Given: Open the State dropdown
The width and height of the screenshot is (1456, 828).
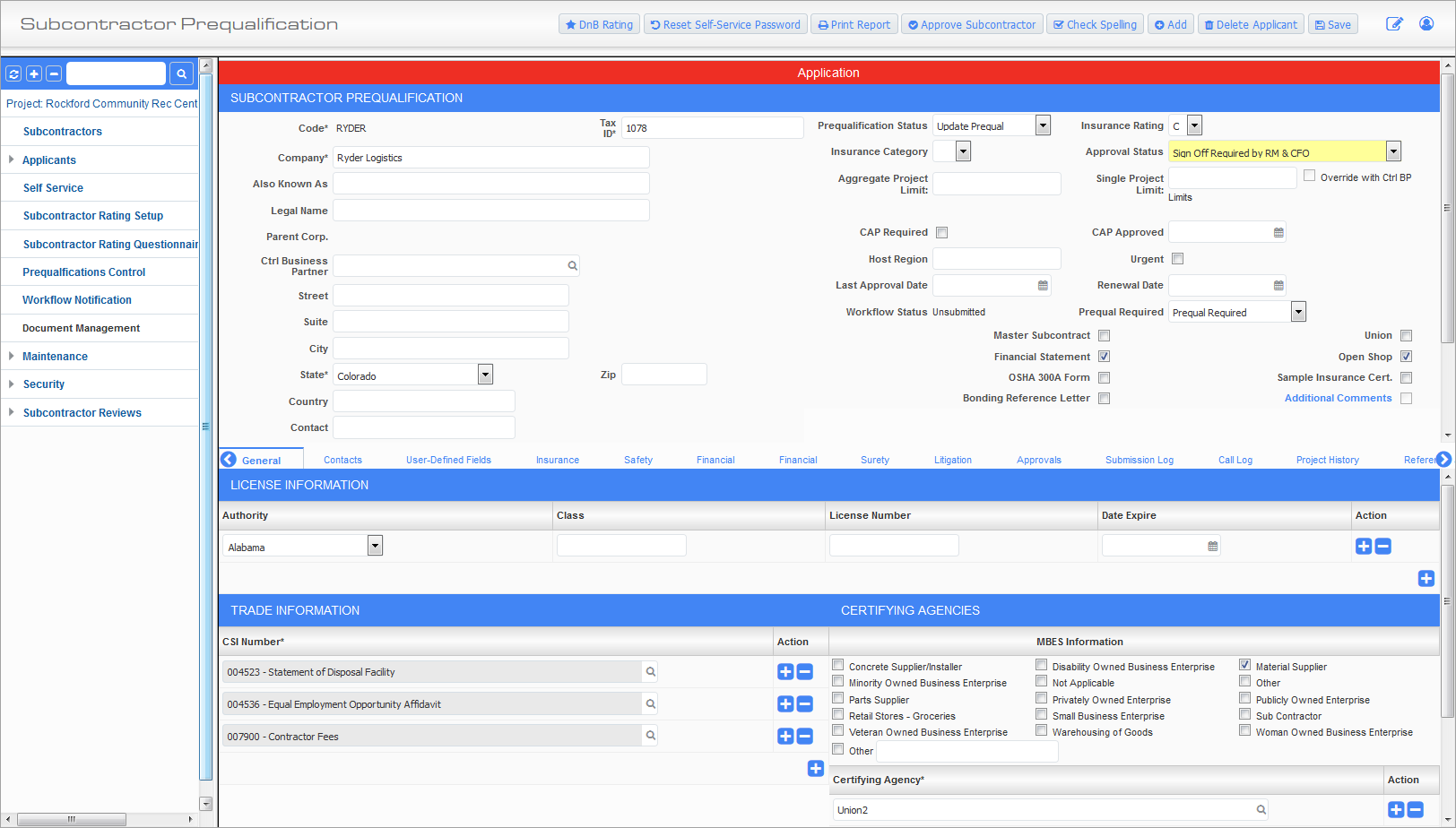Looking at the screenshot, I should [x=484, y=374].
